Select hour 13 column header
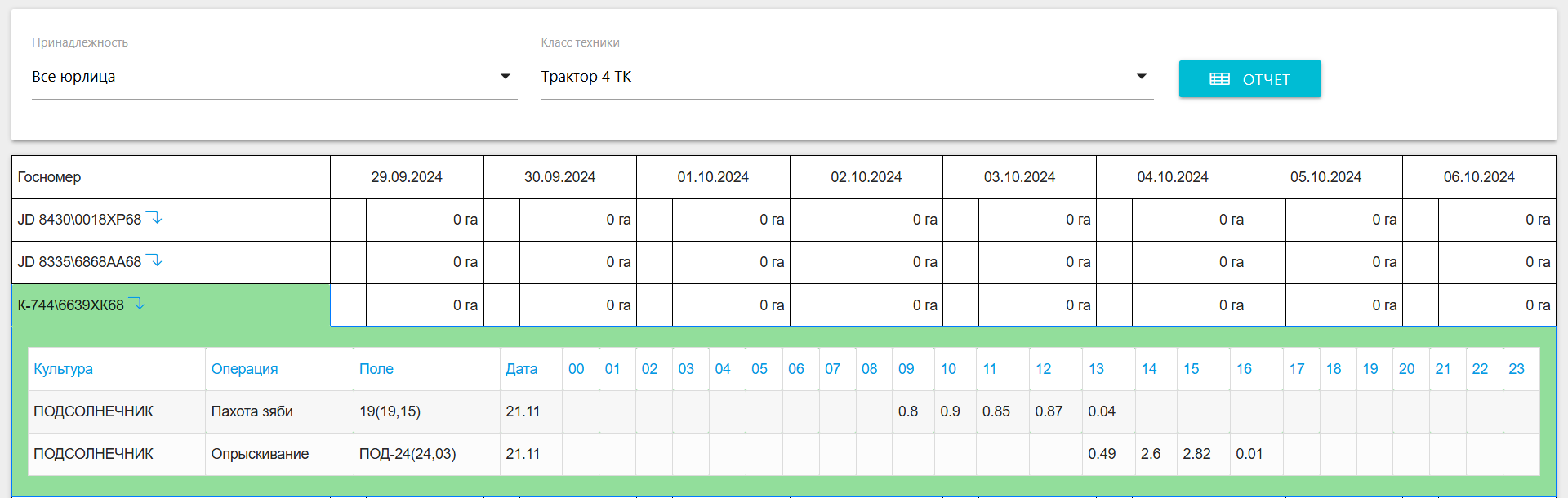The image size is (1568, 498). pyautogui.click(x=1096, y=369)
